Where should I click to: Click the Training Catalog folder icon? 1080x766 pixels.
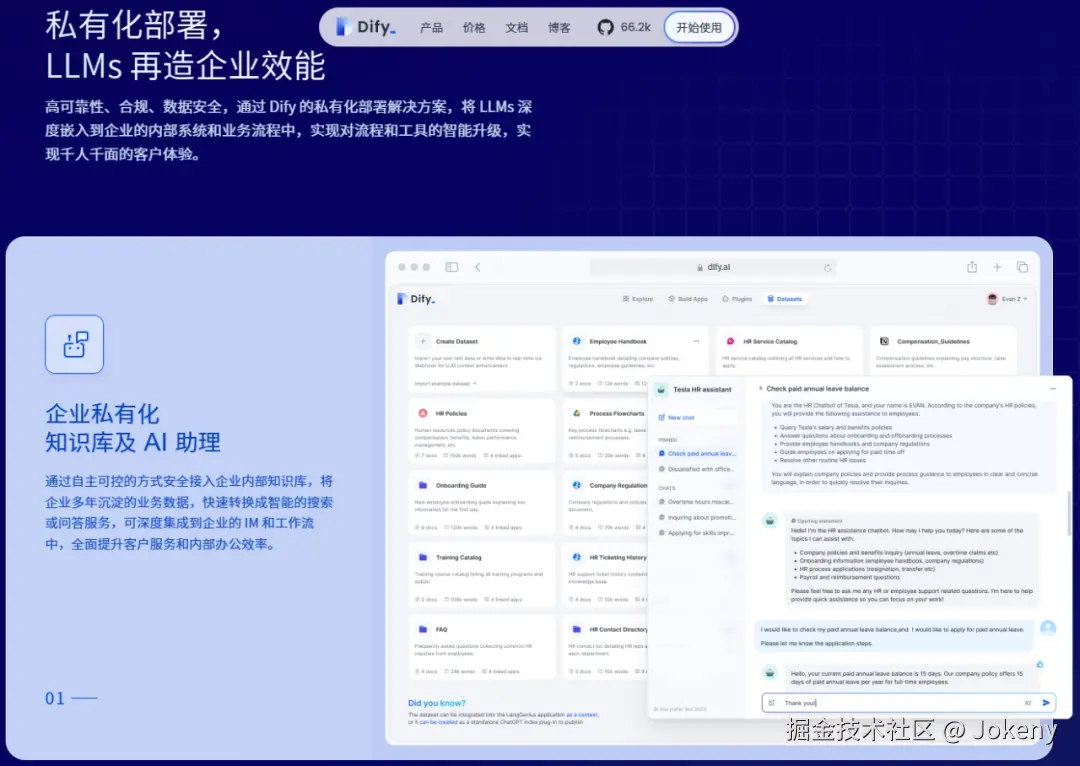pyautogui.click(x=423, y=557)
